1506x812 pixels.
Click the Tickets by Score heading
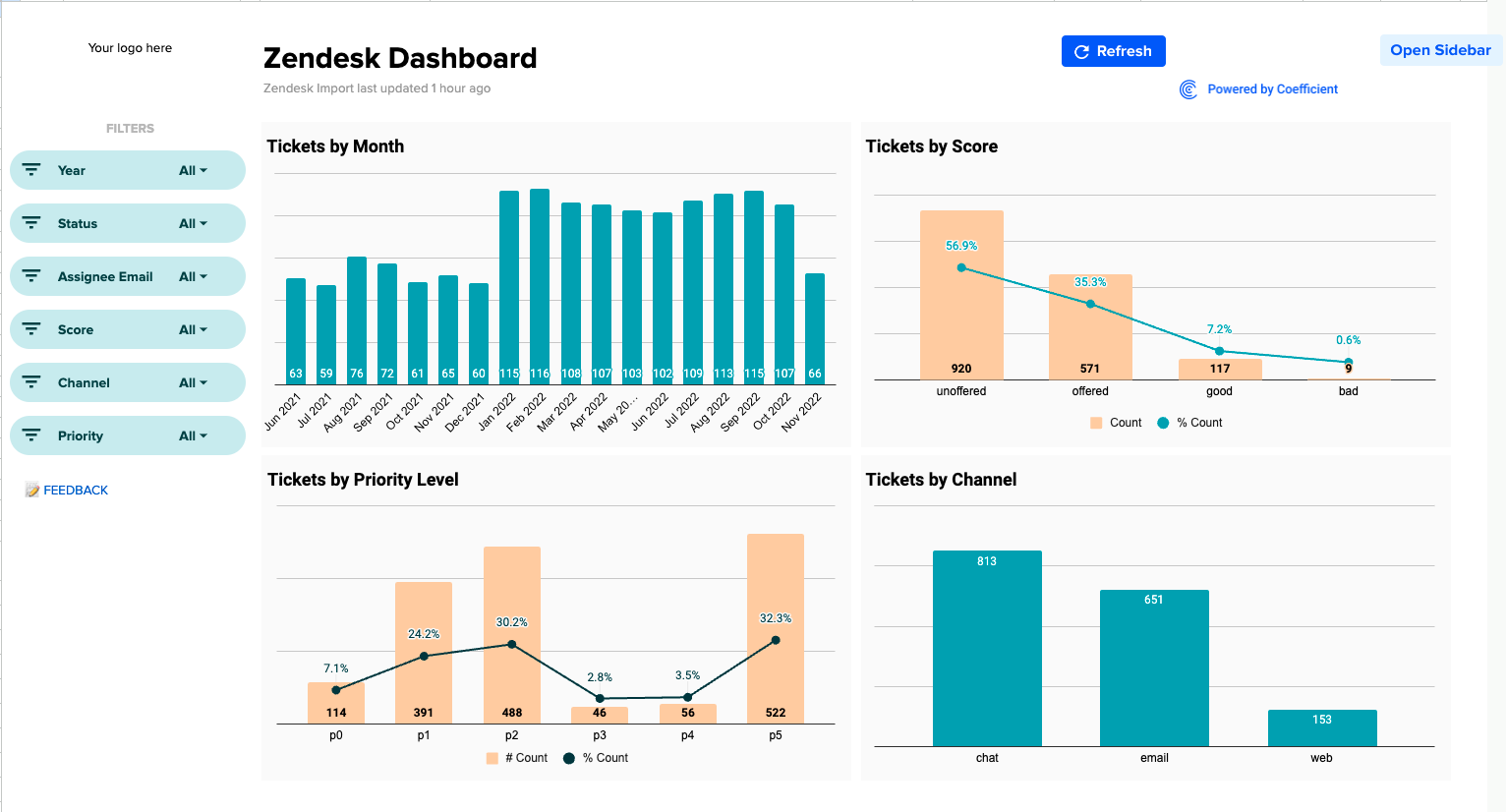pyautogui.click(x=932, y=146)
